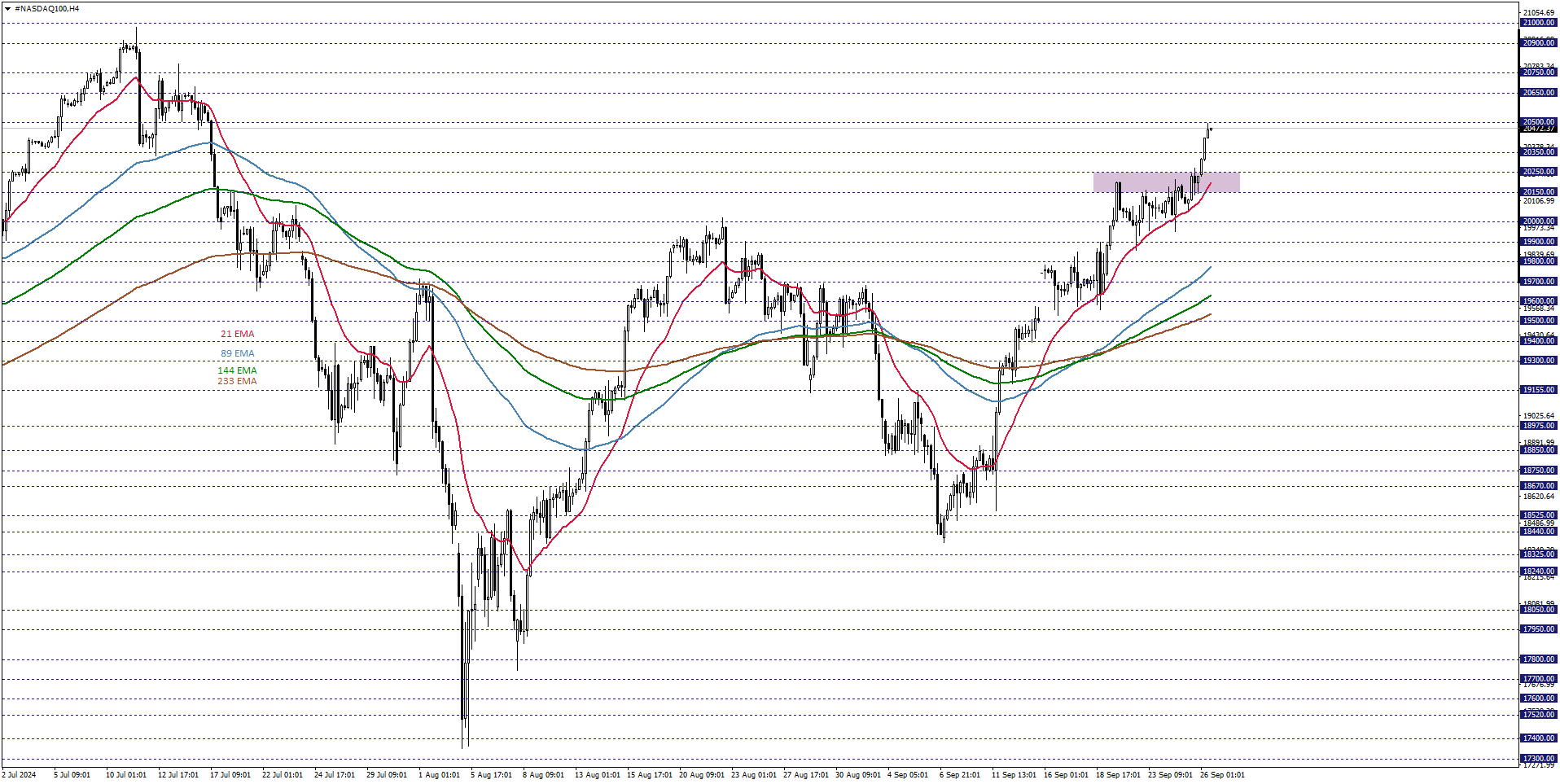
Task: Click the 10 Jul 01:01 date label
Action: tap(126, 775)
